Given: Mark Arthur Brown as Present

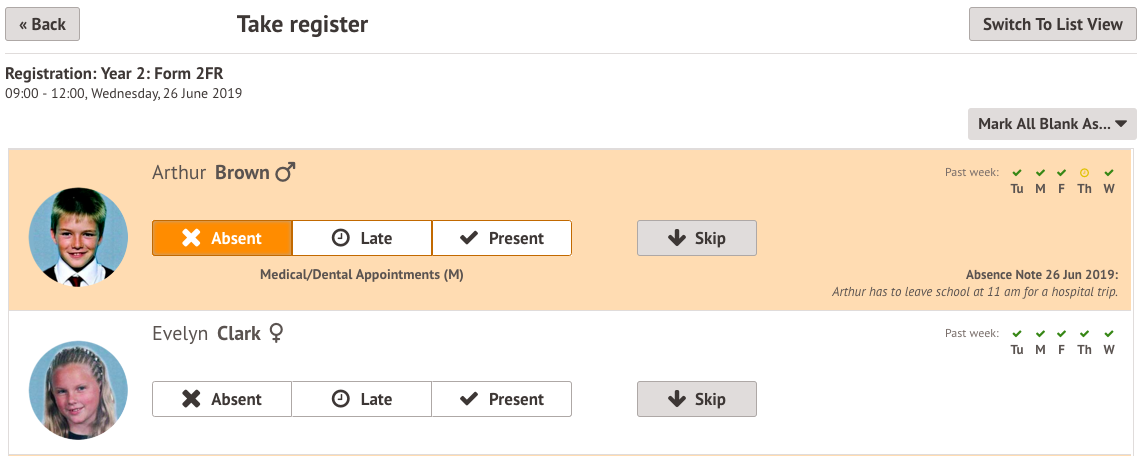Looking at the screenshot, I should coord(502,238).
